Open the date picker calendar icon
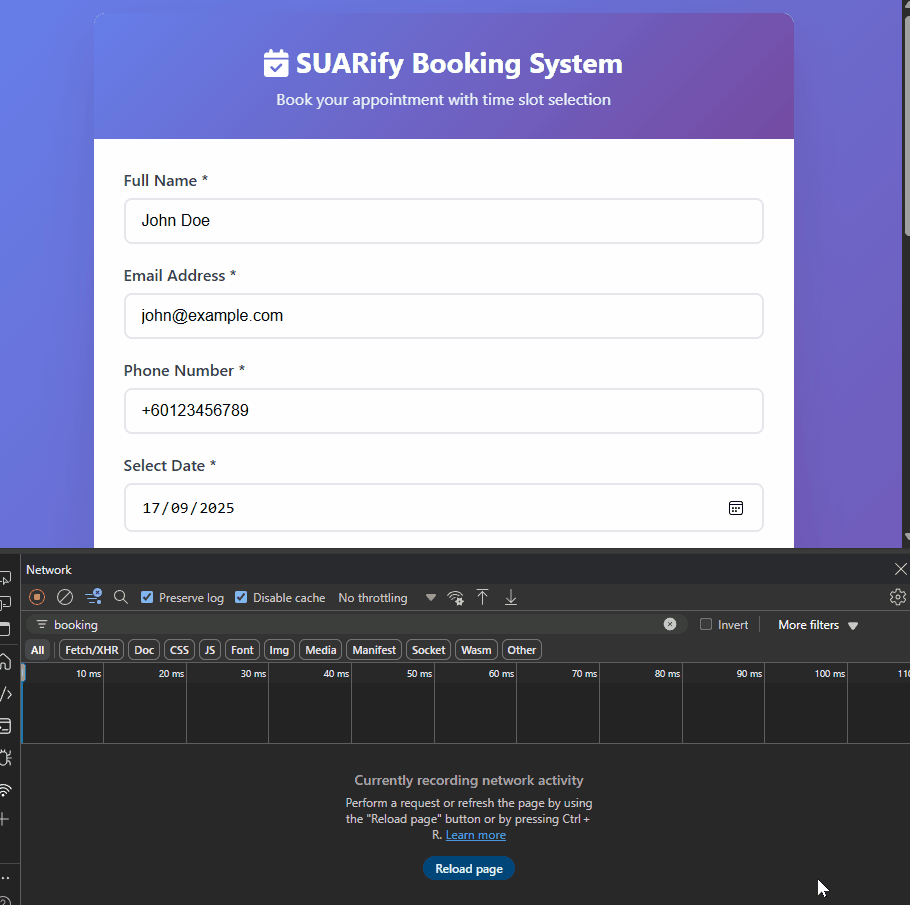 click(735, 508)
